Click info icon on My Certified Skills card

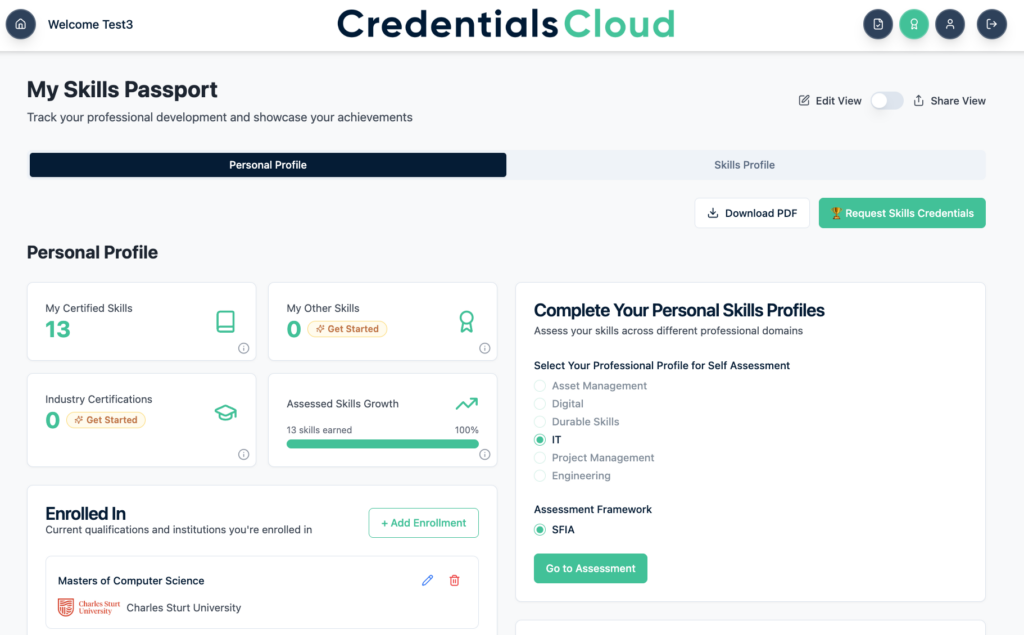244,348
